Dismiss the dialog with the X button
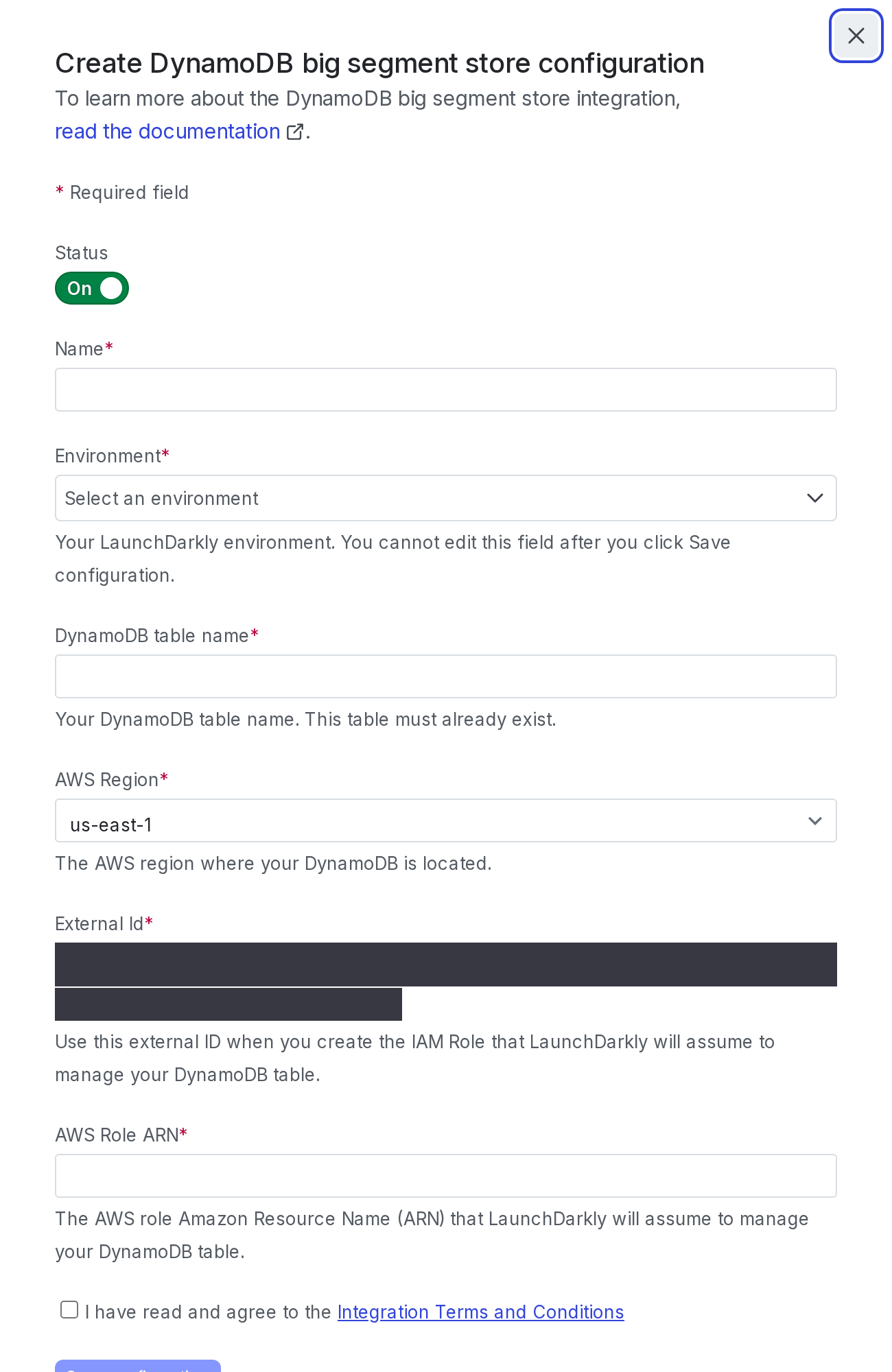The width and height of the screenshot is (892, 1372). click(x=856, y=36)
